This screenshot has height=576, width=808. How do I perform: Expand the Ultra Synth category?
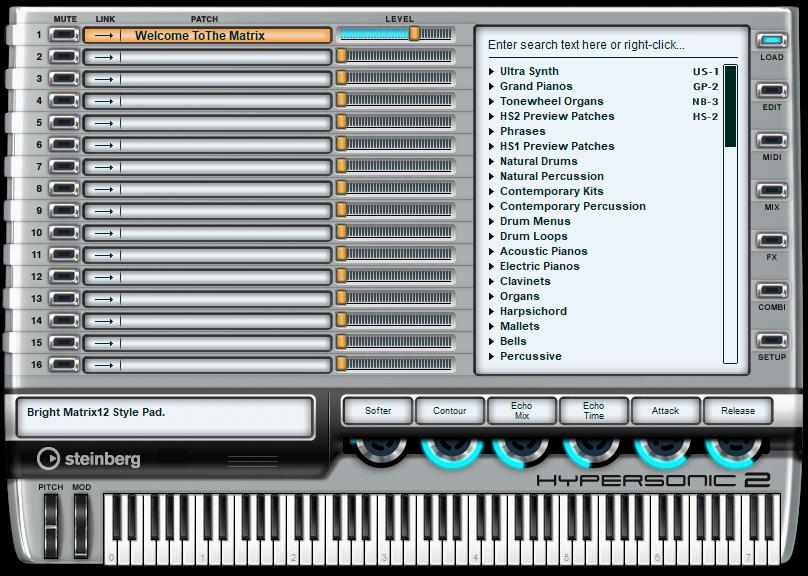click(492, 72)
